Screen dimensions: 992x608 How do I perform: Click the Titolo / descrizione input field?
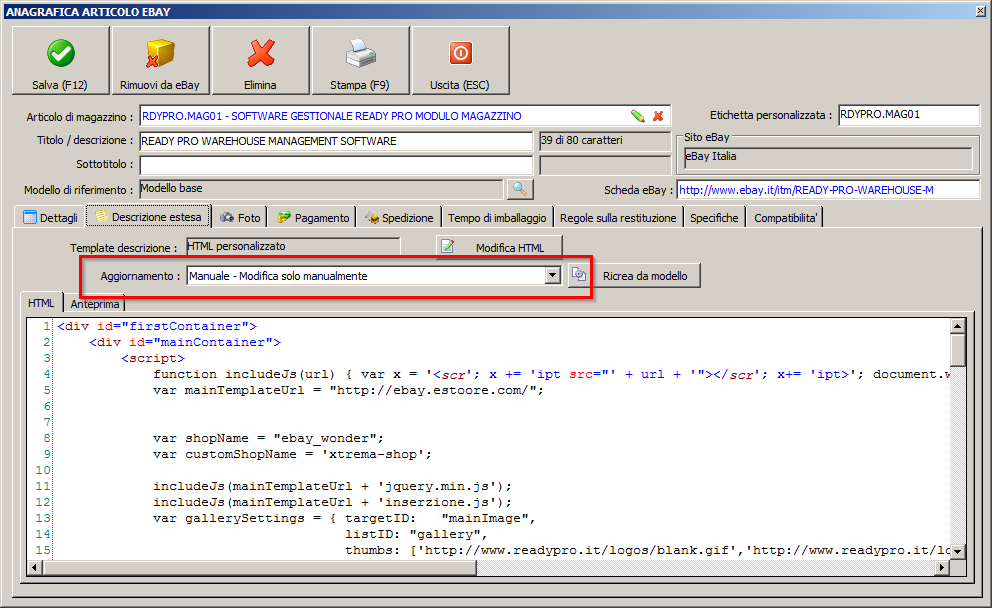coord(336,141)
